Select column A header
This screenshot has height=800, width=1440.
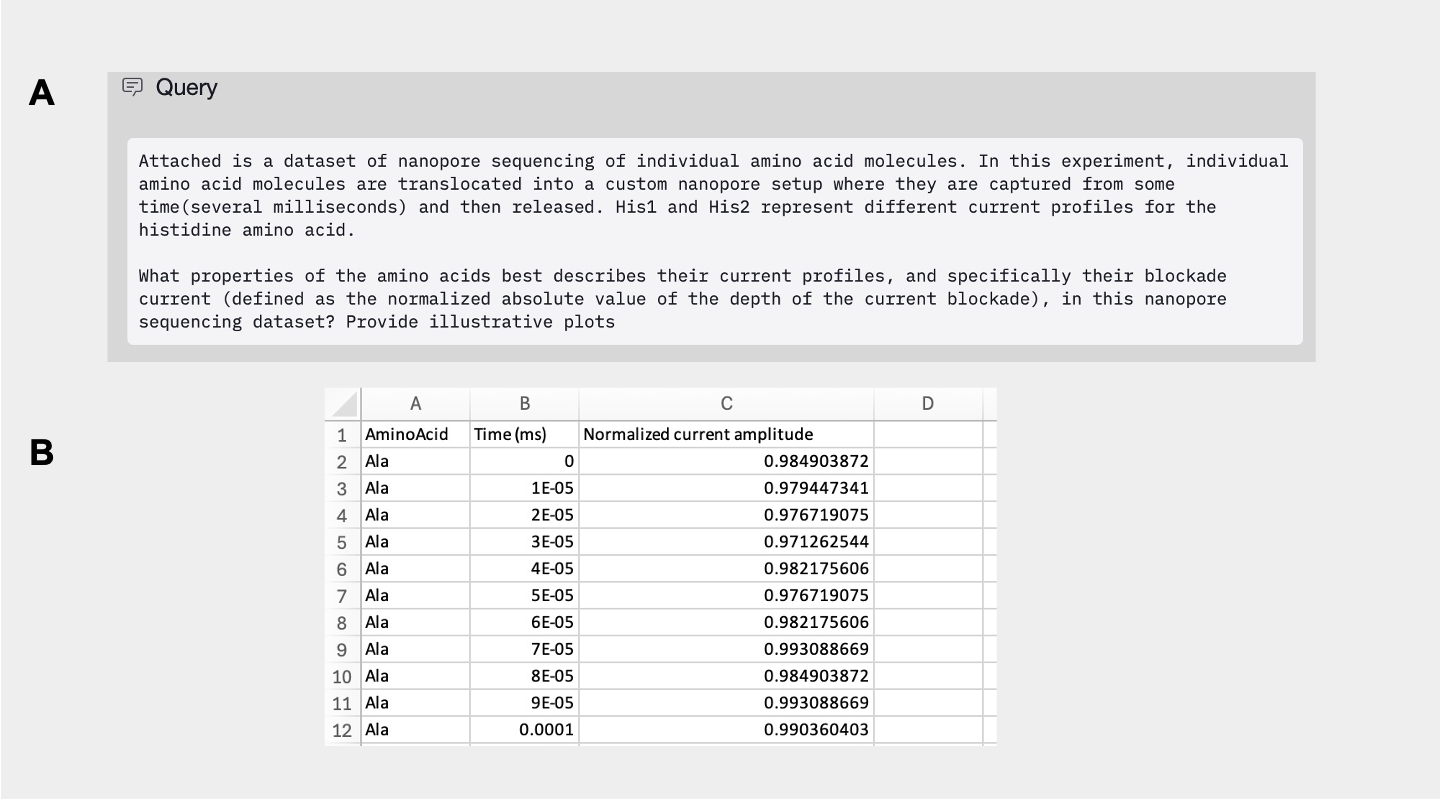pyautogui.click(x=416, y=404)
